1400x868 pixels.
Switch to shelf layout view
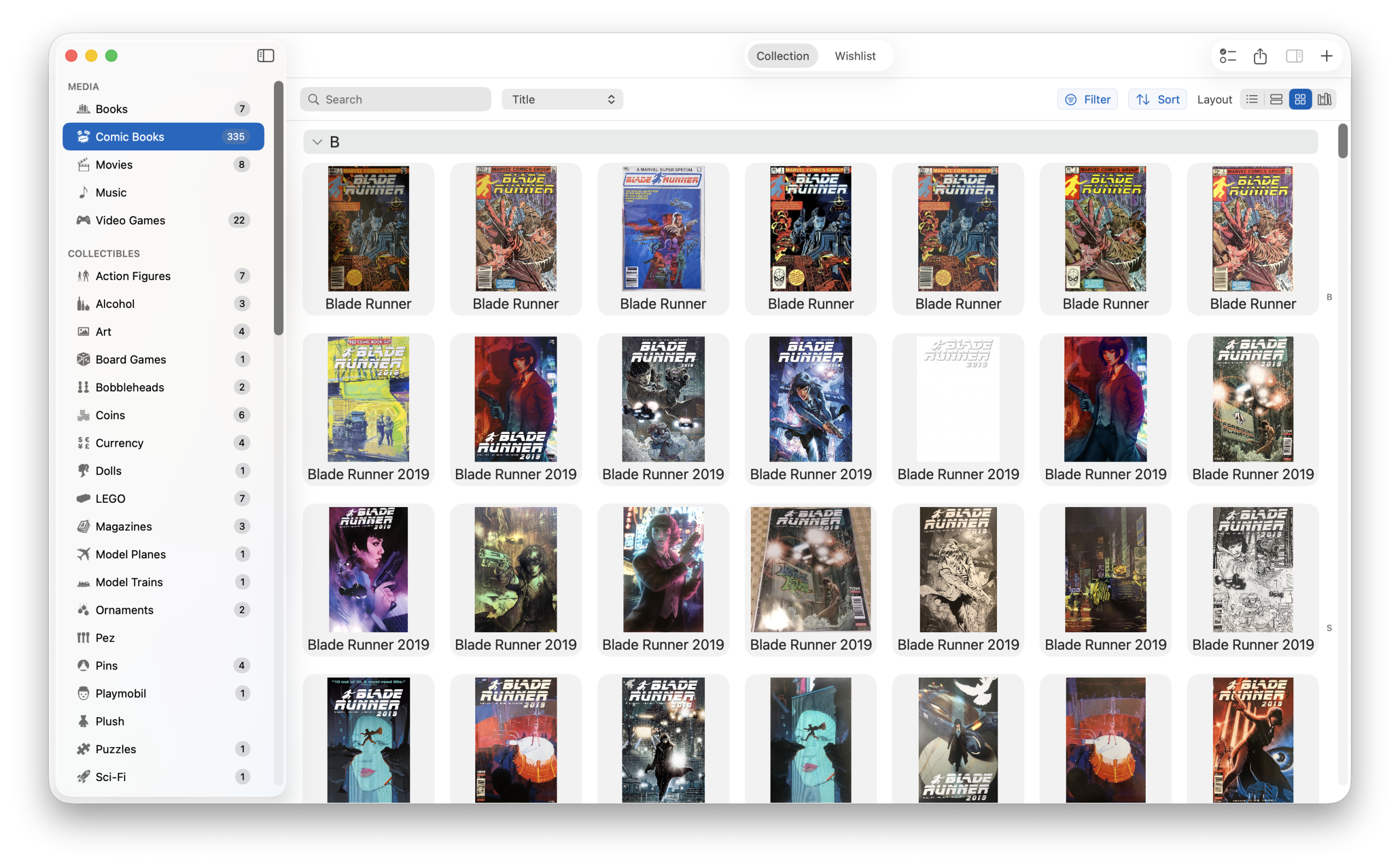pos(1324,99)
